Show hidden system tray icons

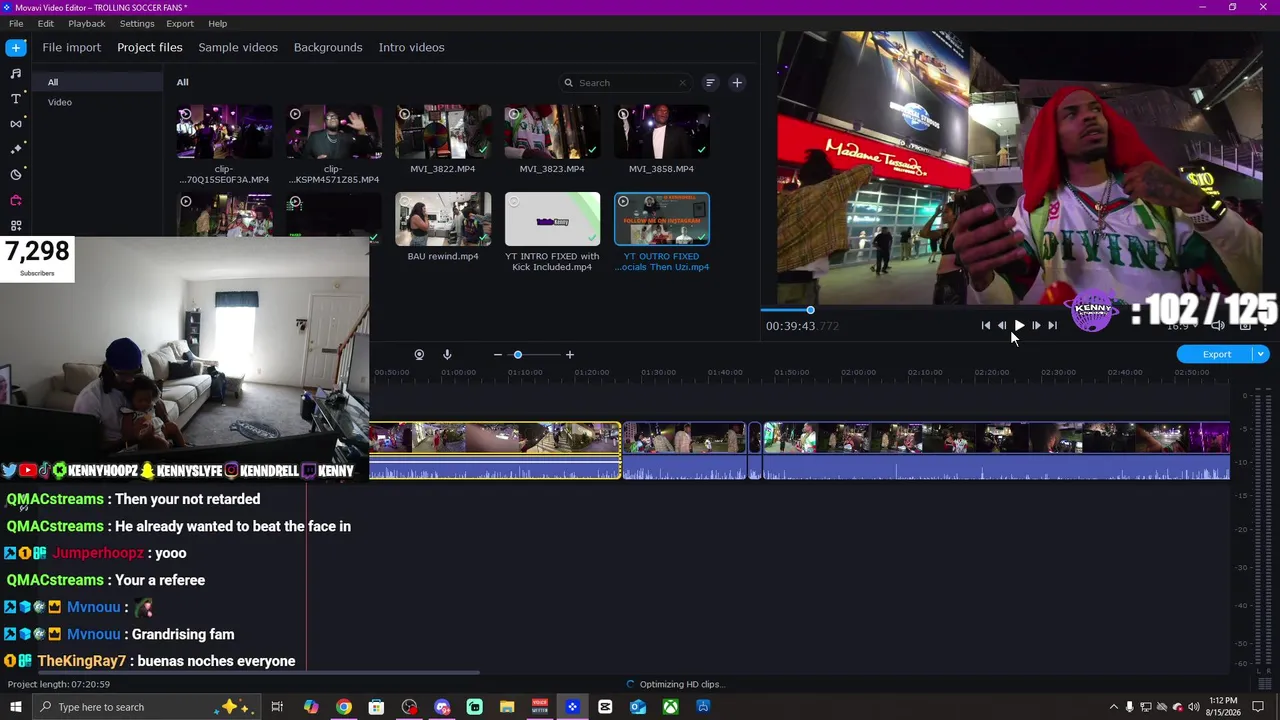click(x=1114, y=707)
